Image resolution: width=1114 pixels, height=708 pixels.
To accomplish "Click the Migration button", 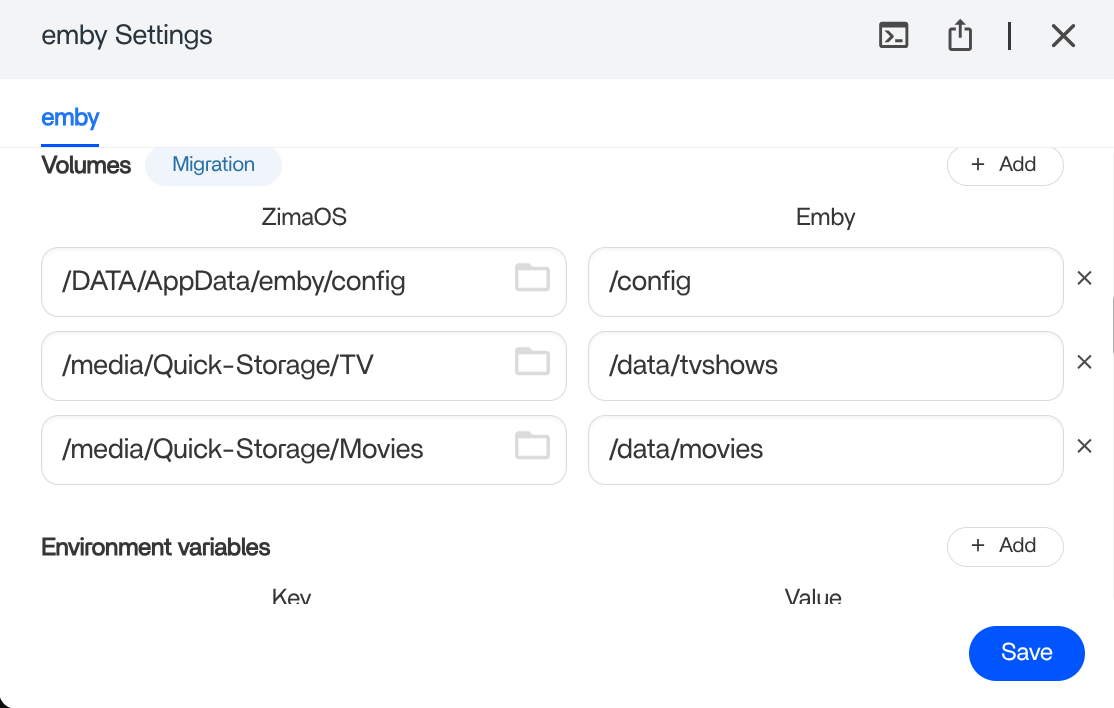I will tap(213, 165).
